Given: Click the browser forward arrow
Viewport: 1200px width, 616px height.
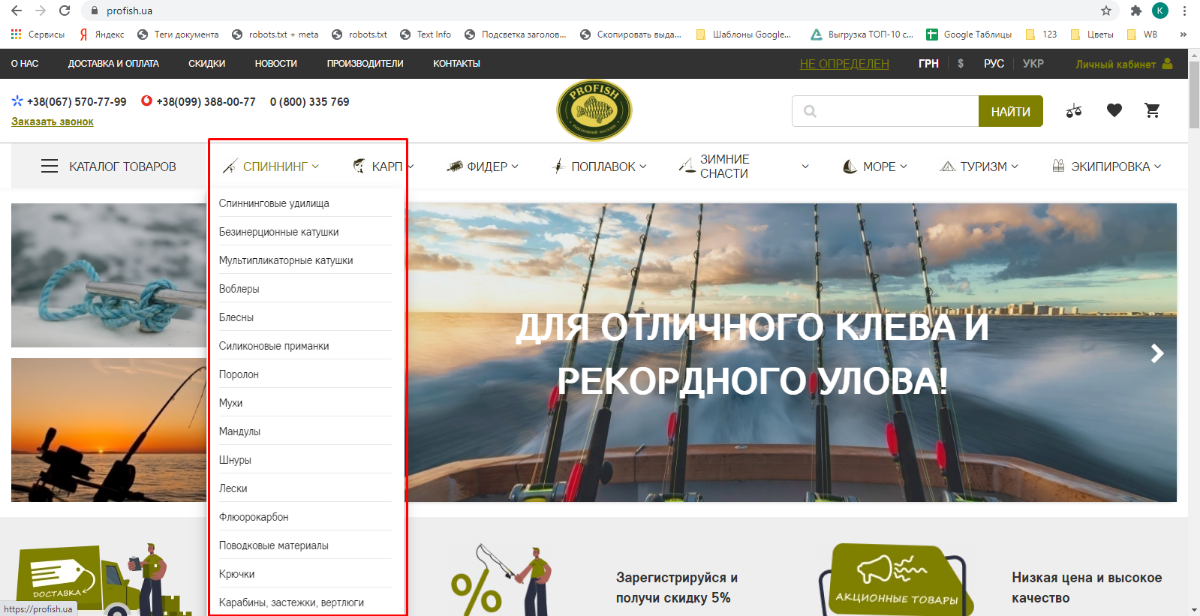Looking at the screenshot, I should coord(40,10).
